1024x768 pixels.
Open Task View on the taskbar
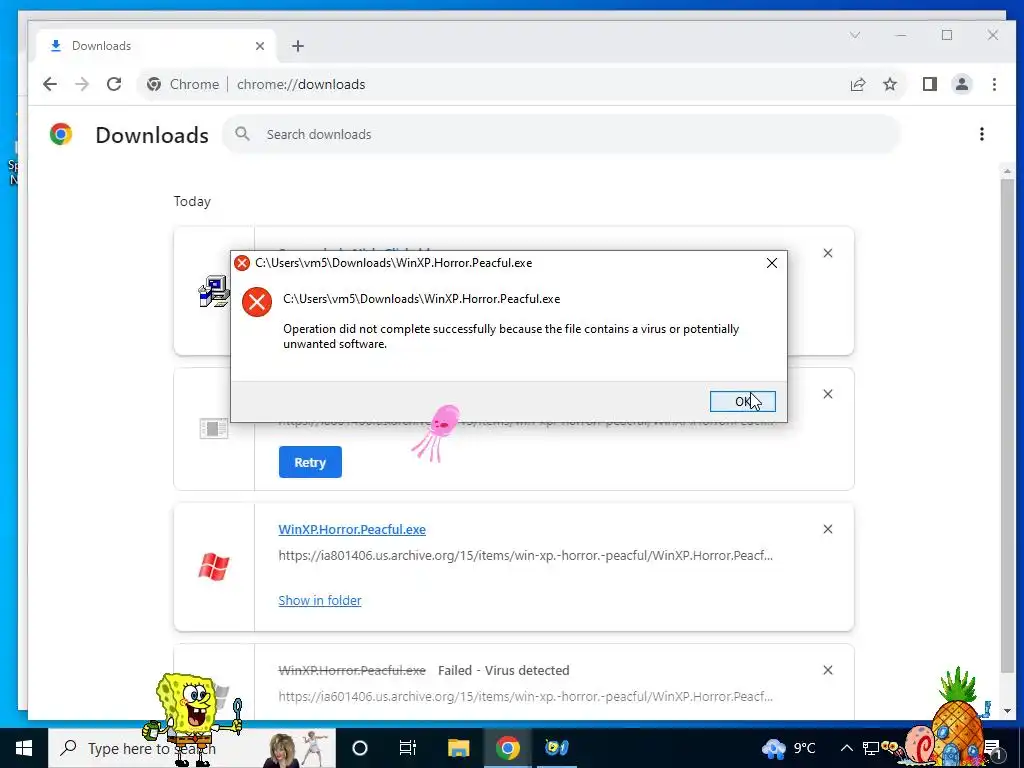(x=408, y=748)
